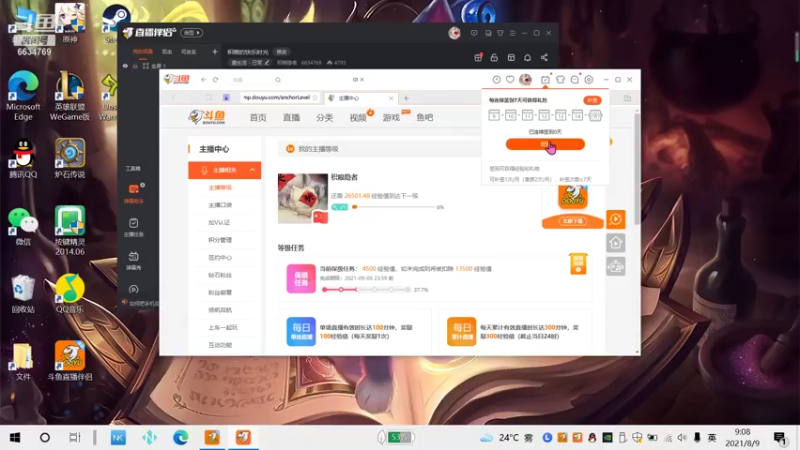Open 积分管理 in left sidebar

click(220, 240)
